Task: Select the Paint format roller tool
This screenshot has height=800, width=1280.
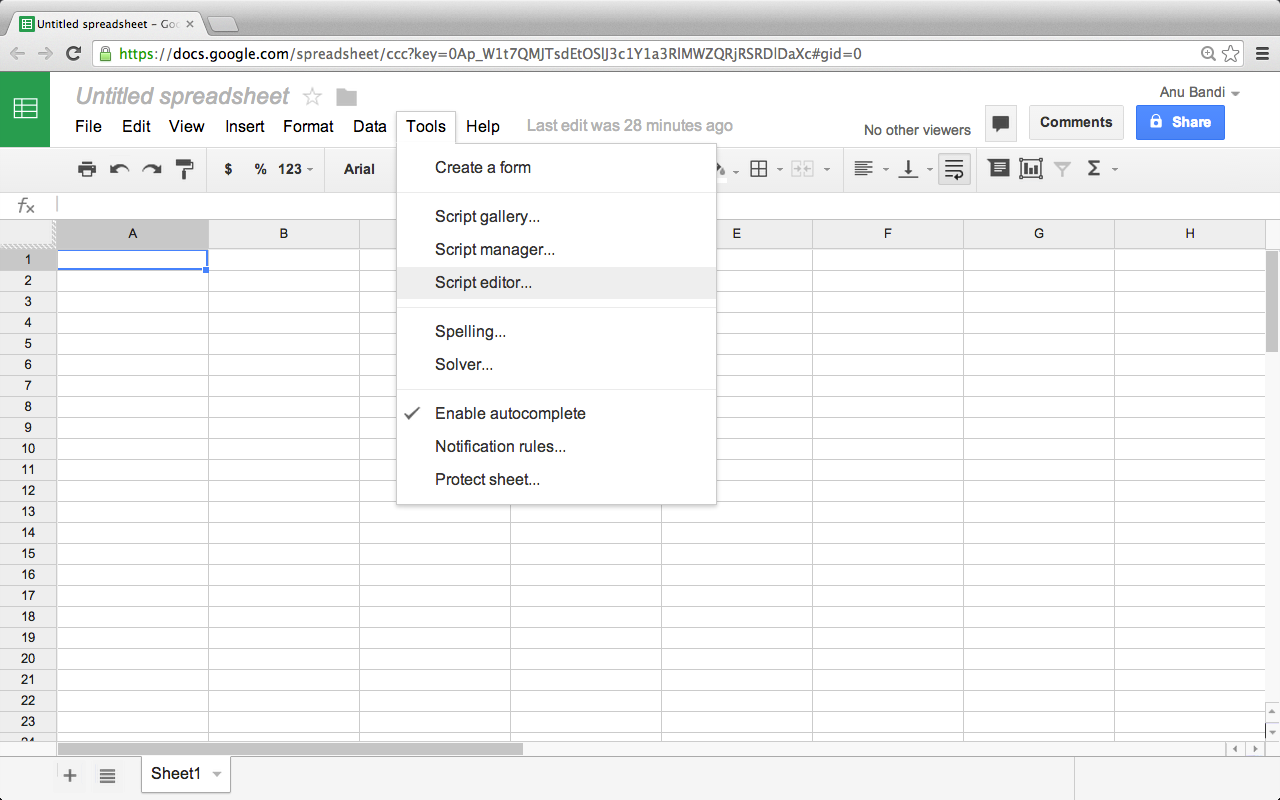Action: [x=184, y=169]
